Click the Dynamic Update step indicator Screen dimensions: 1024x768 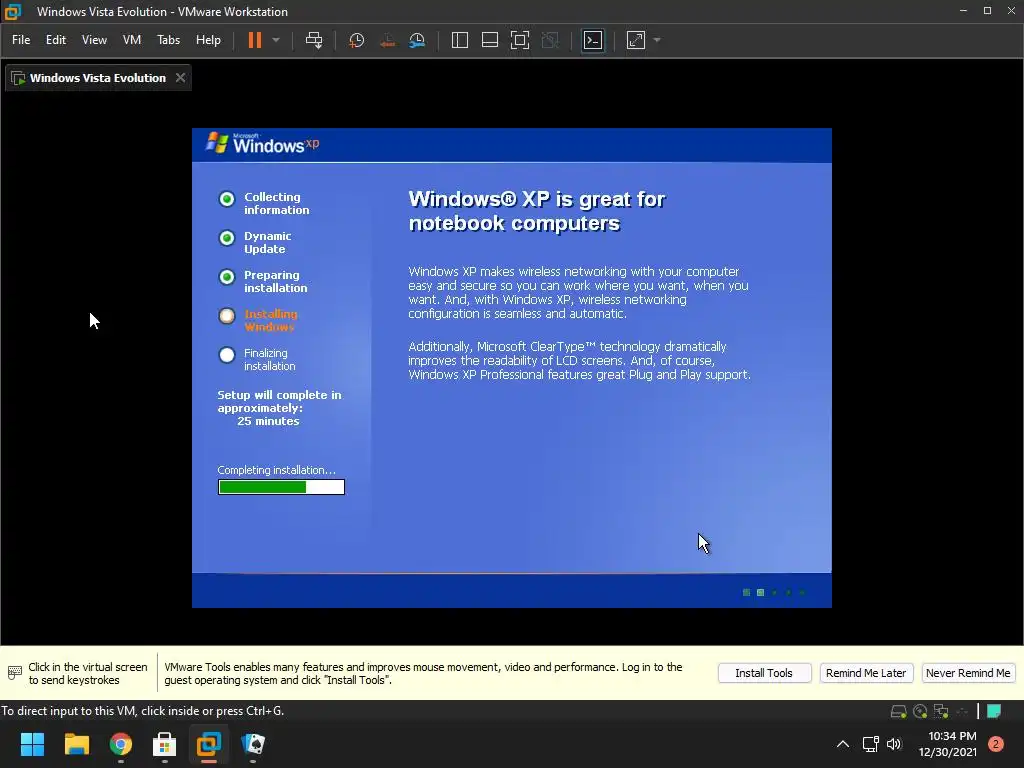point(227,238)
